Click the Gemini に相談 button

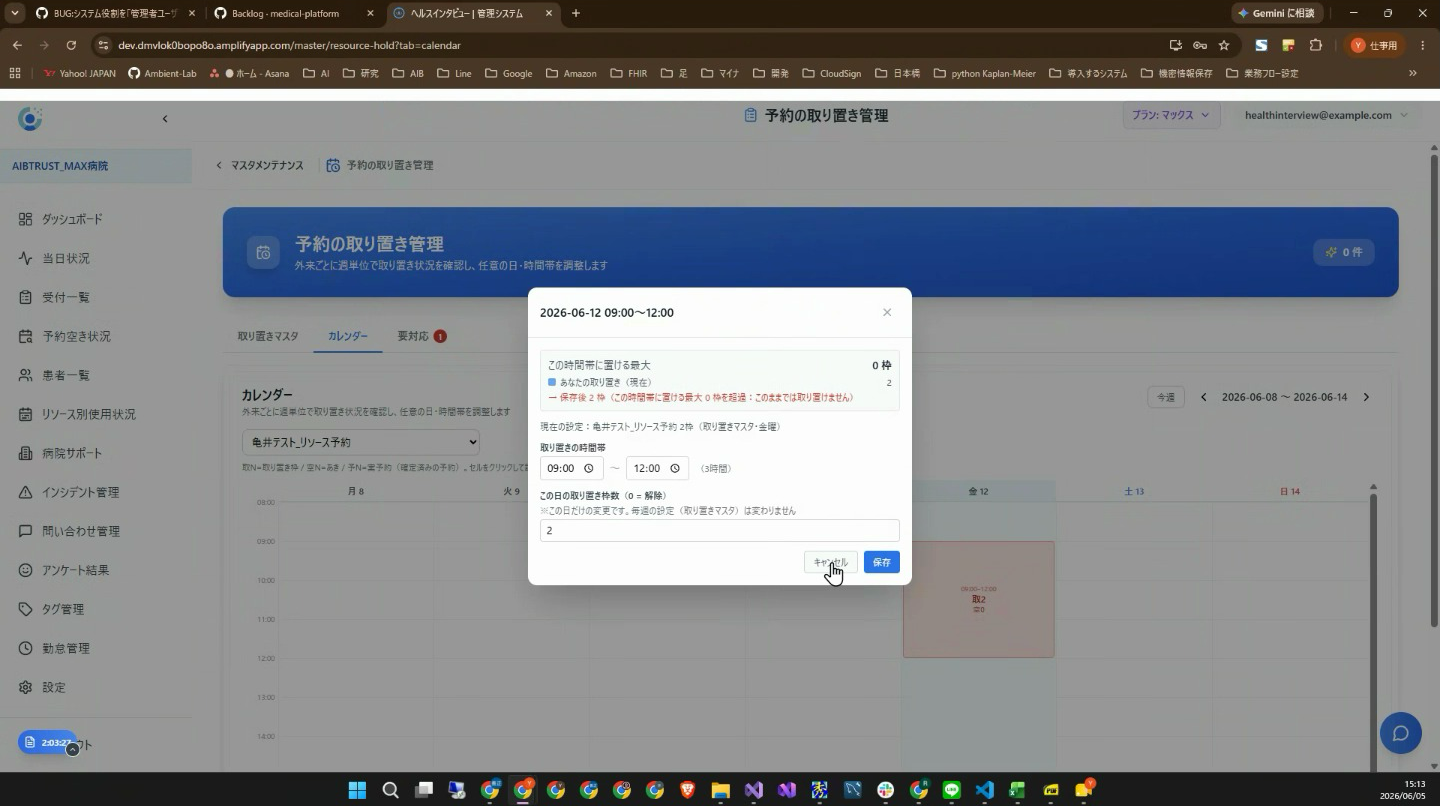pos(1277,13)
